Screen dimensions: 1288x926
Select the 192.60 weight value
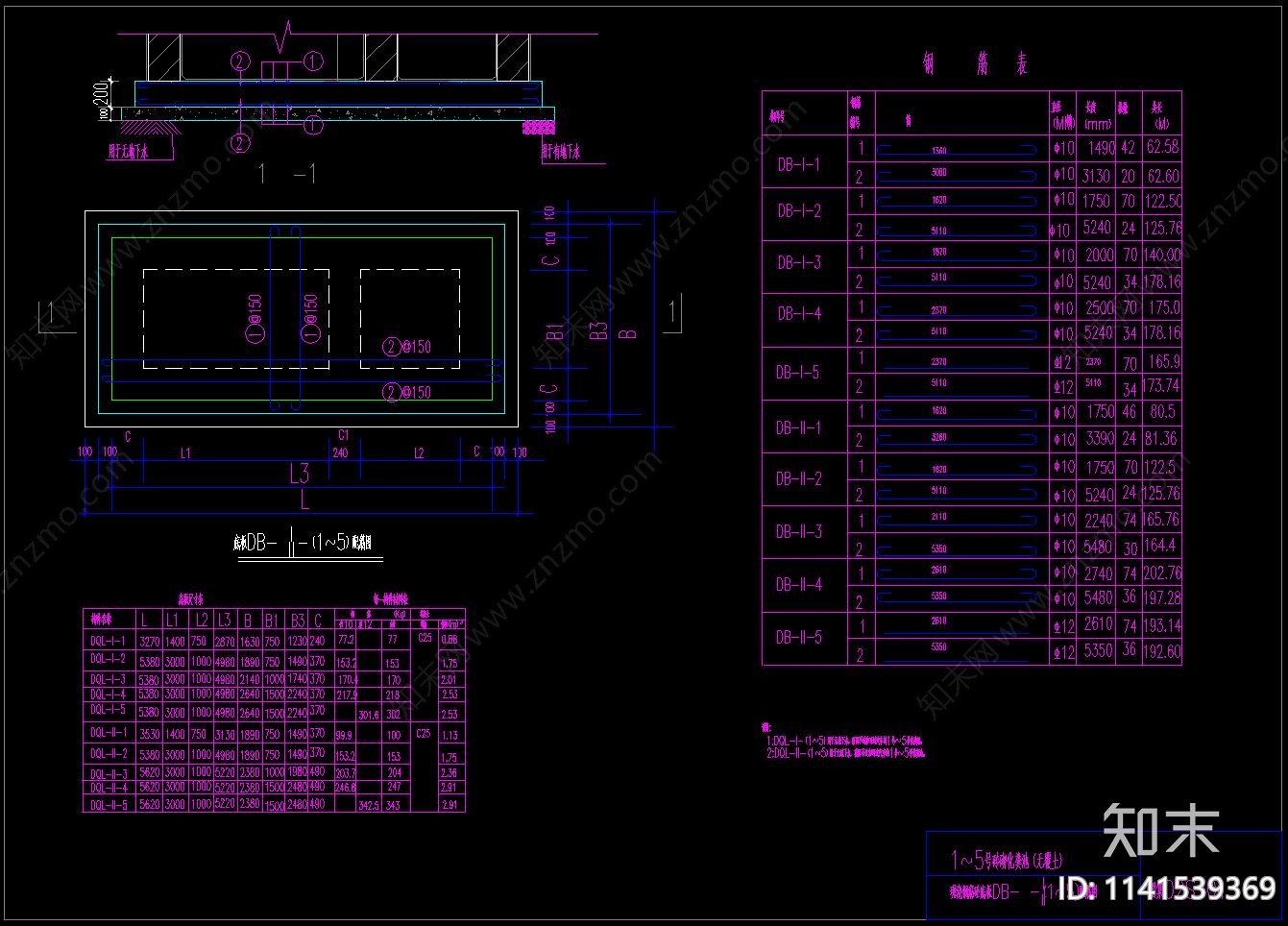[x=1162, y=651]
